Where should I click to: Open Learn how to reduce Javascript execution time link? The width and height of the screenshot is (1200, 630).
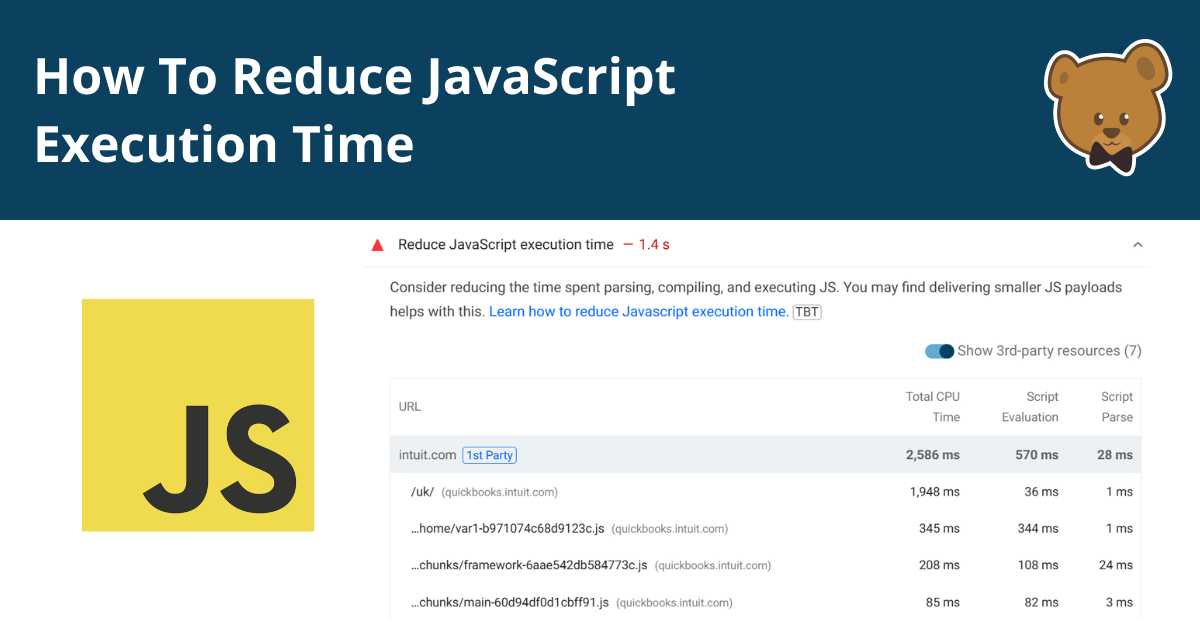638,312
